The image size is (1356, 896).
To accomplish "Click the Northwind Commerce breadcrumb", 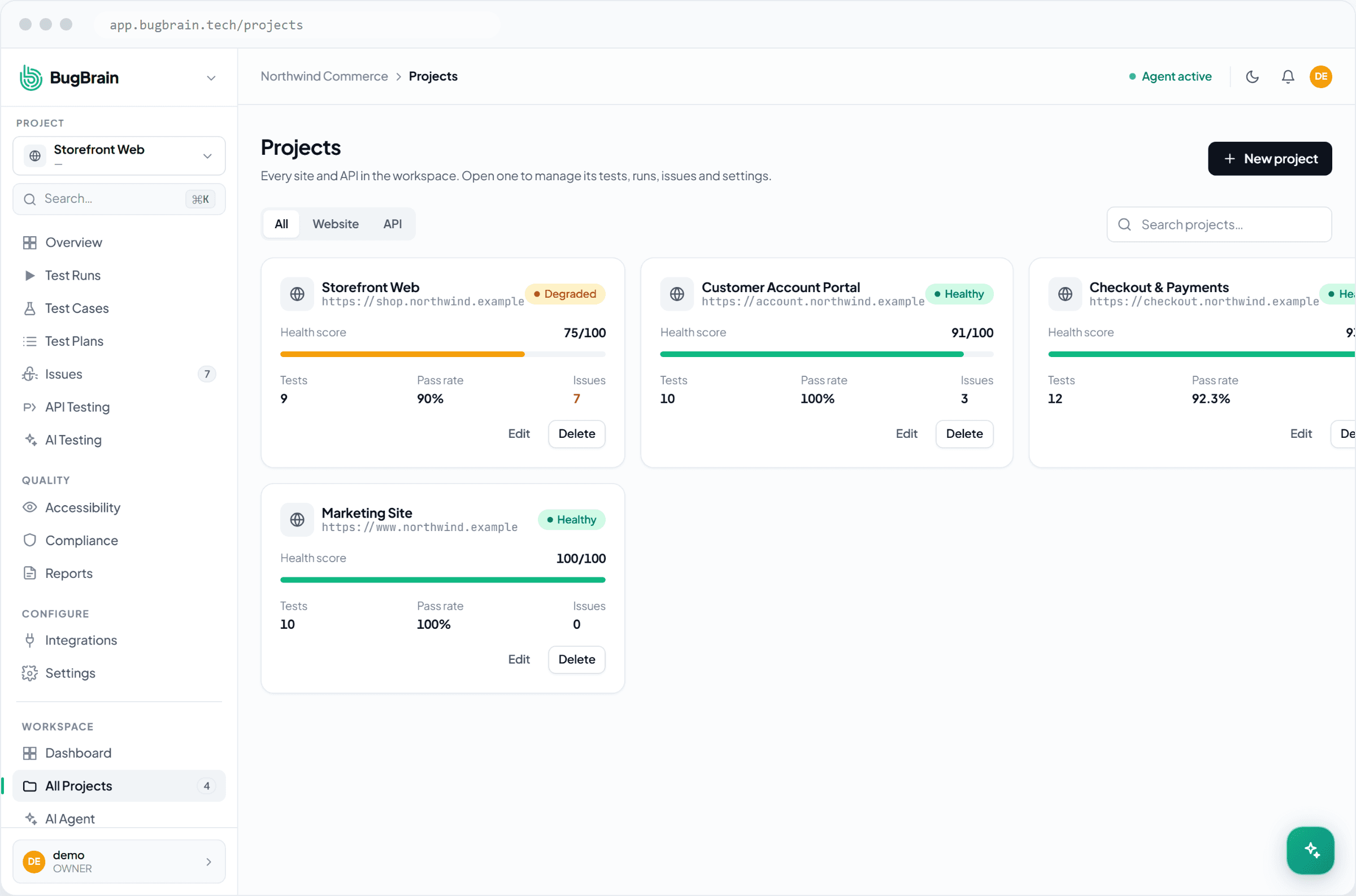I will point(324,76).
